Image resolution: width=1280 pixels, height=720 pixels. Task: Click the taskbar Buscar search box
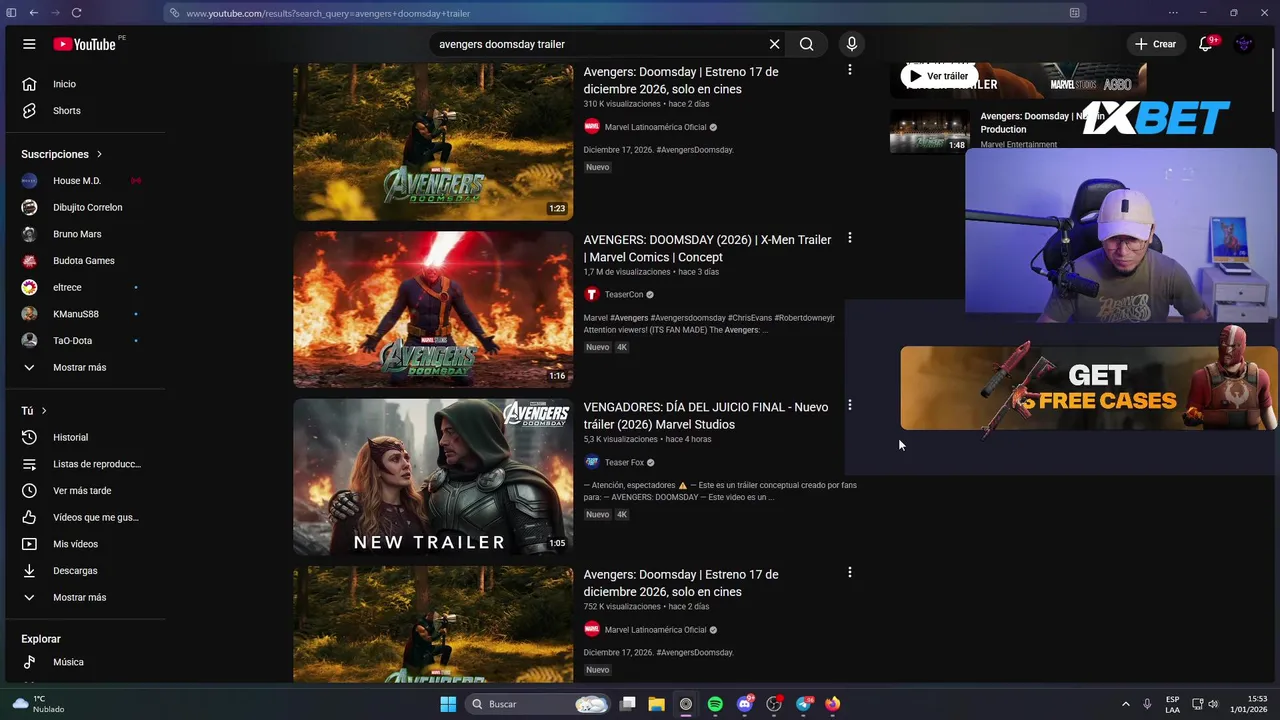pyautogui.click(x=538, y=704)
